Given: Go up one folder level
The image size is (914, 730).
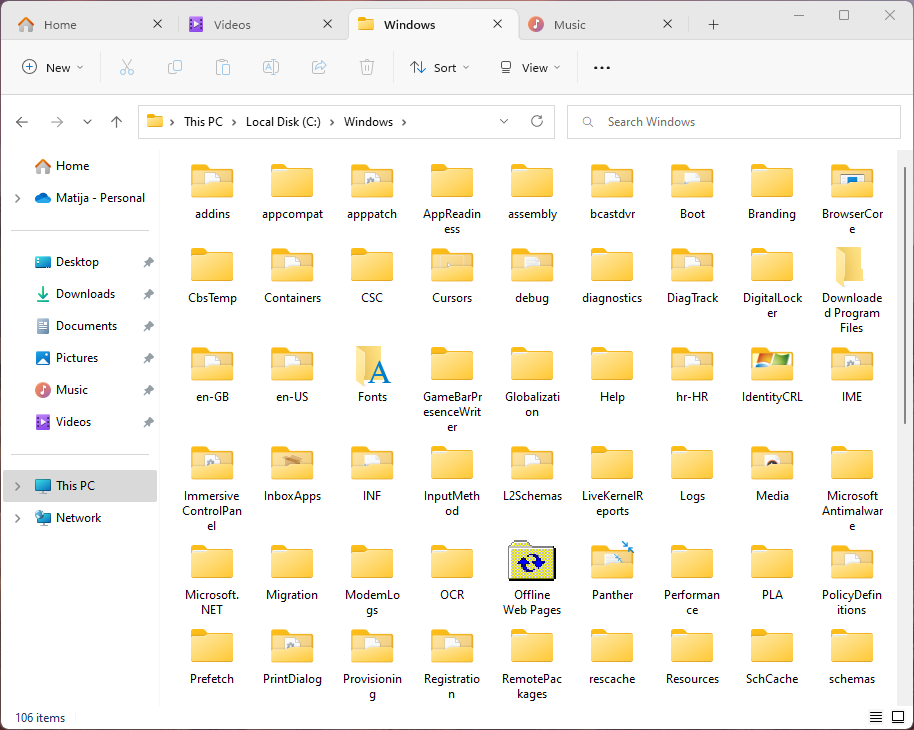Looking at the screenshot, I should 117,122.
